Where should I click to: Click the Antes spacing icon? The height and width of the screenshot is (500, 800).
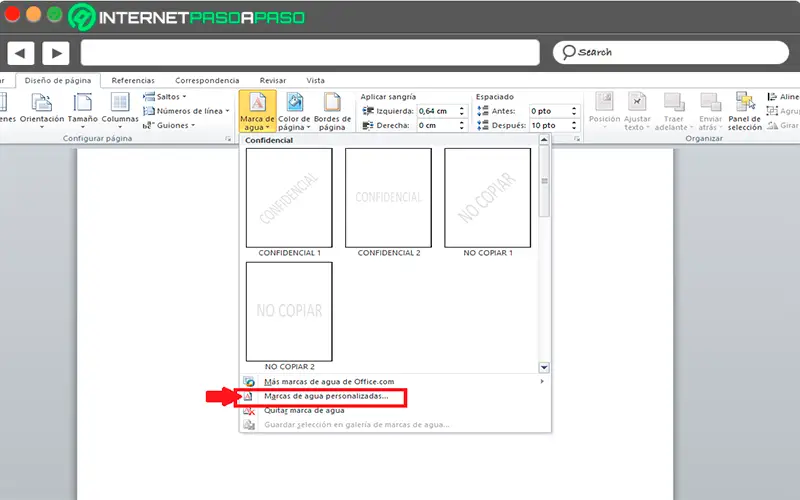click(483, 111)
